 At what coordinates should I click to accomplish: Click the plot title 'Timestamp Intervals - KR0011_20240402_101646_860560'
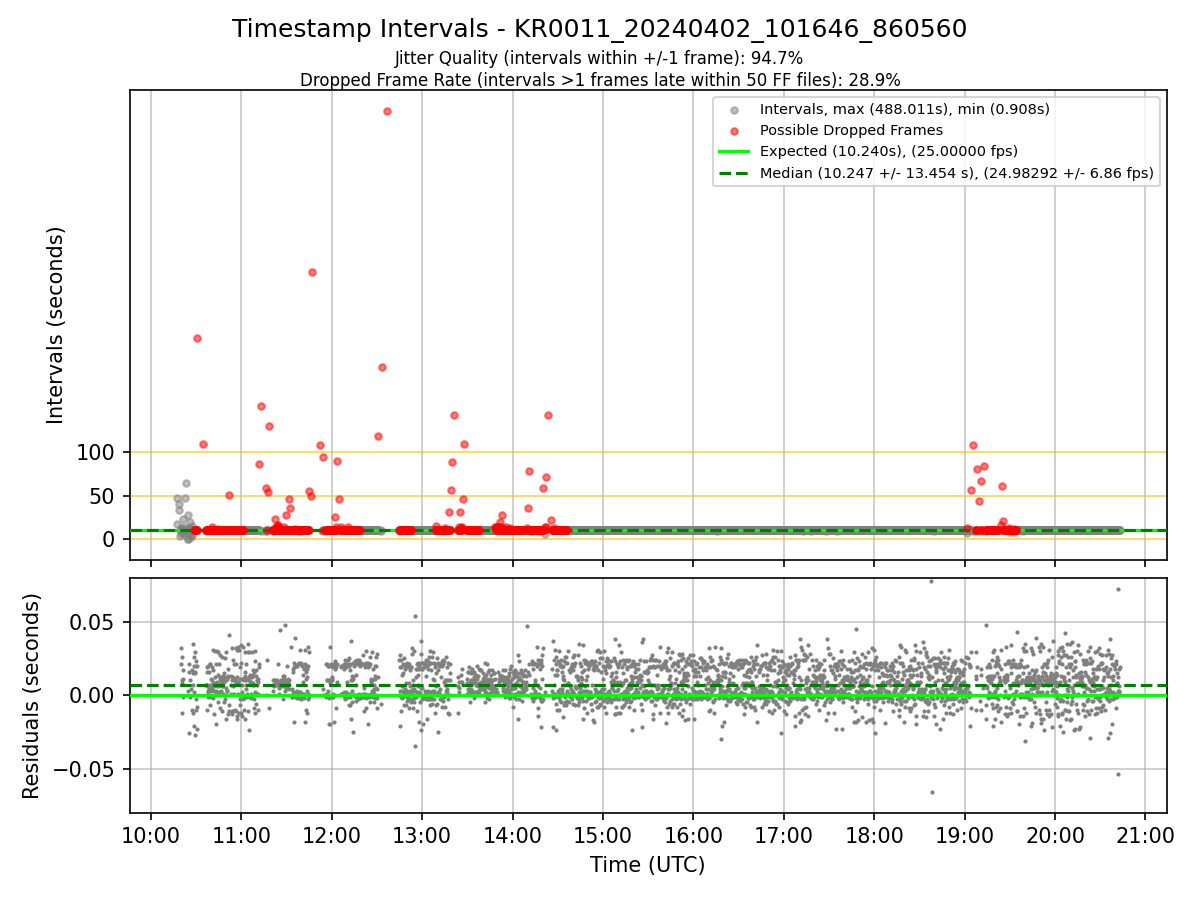click(599, 29)
